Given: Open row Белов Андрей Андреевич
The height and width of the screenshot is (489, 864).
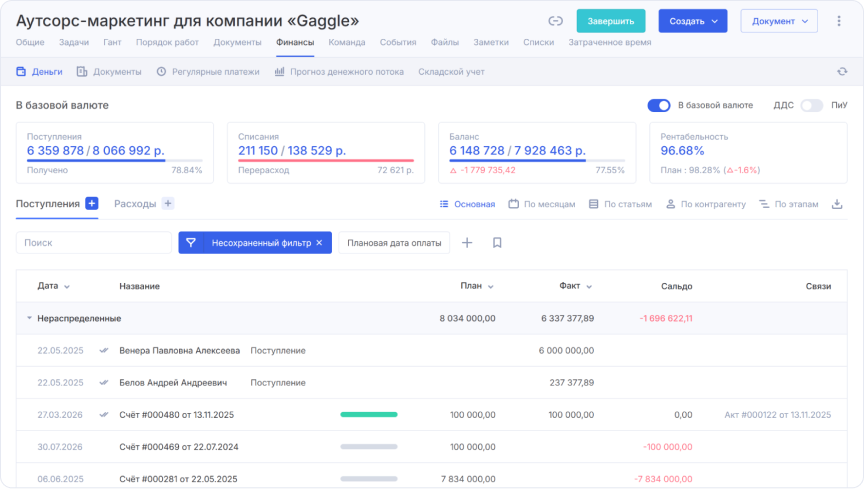Looking at the screenshot, I should point(431,383).
